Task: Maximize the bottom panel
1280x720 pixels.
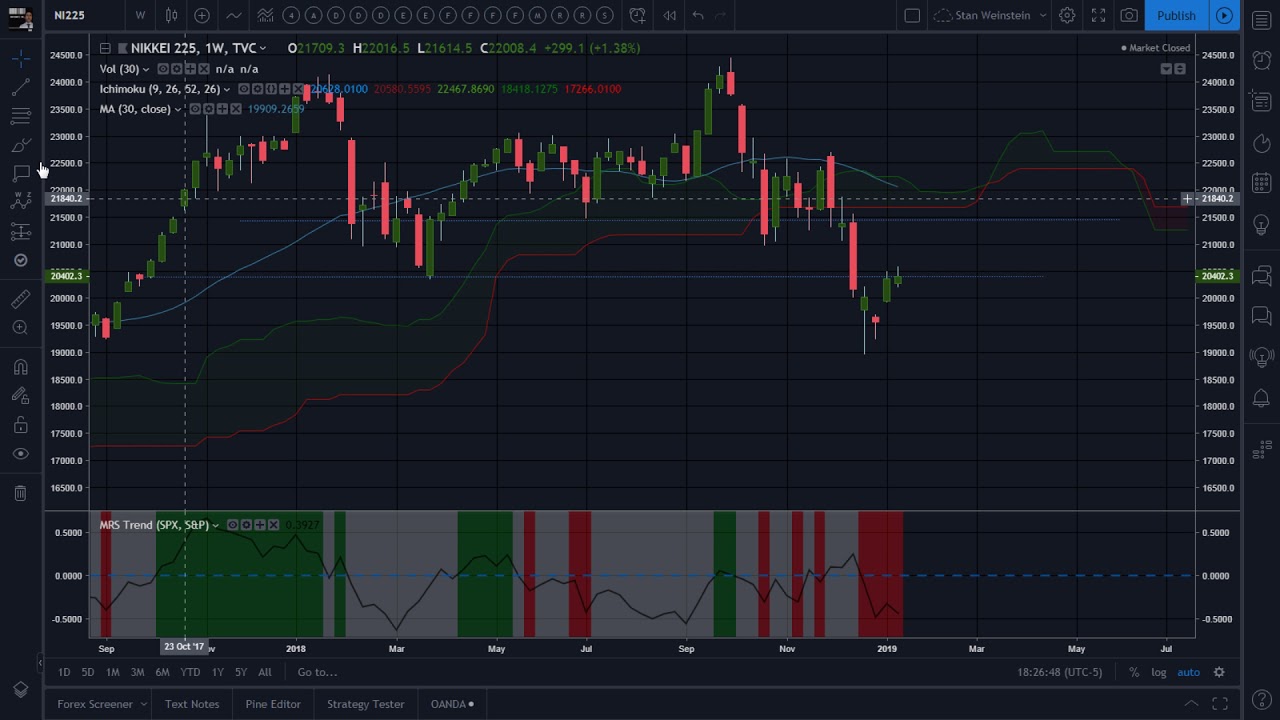Action: click(x=1219, y=704)
